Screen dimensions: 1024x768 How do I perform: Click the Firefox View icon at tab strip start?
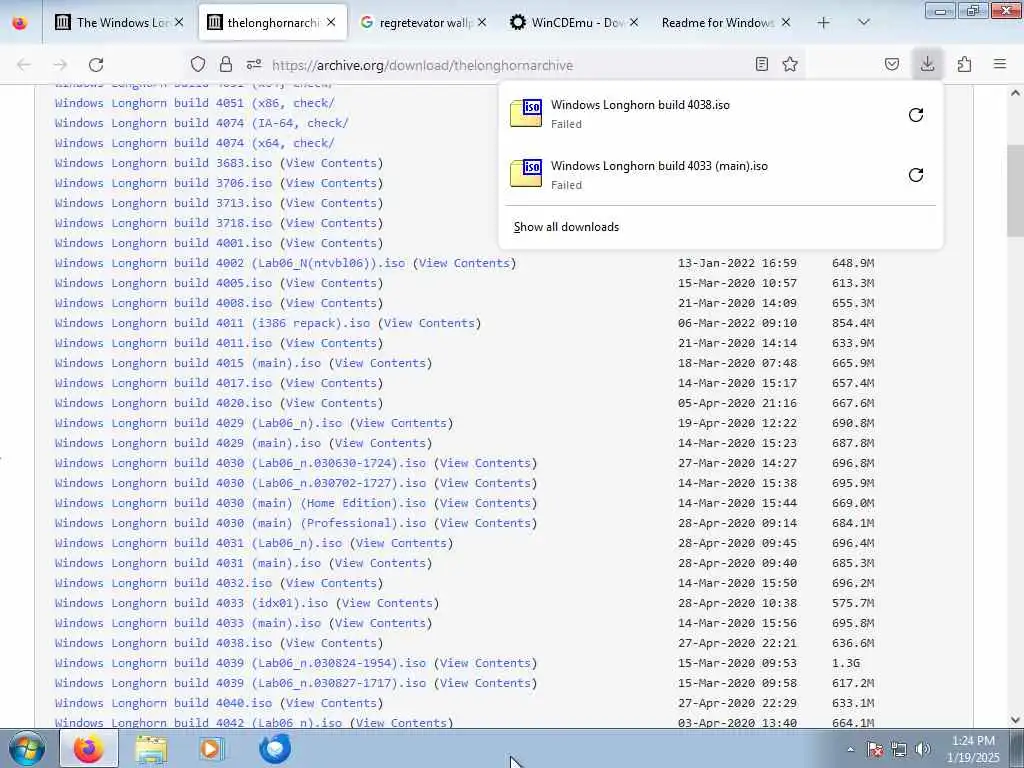coord(20,23)
